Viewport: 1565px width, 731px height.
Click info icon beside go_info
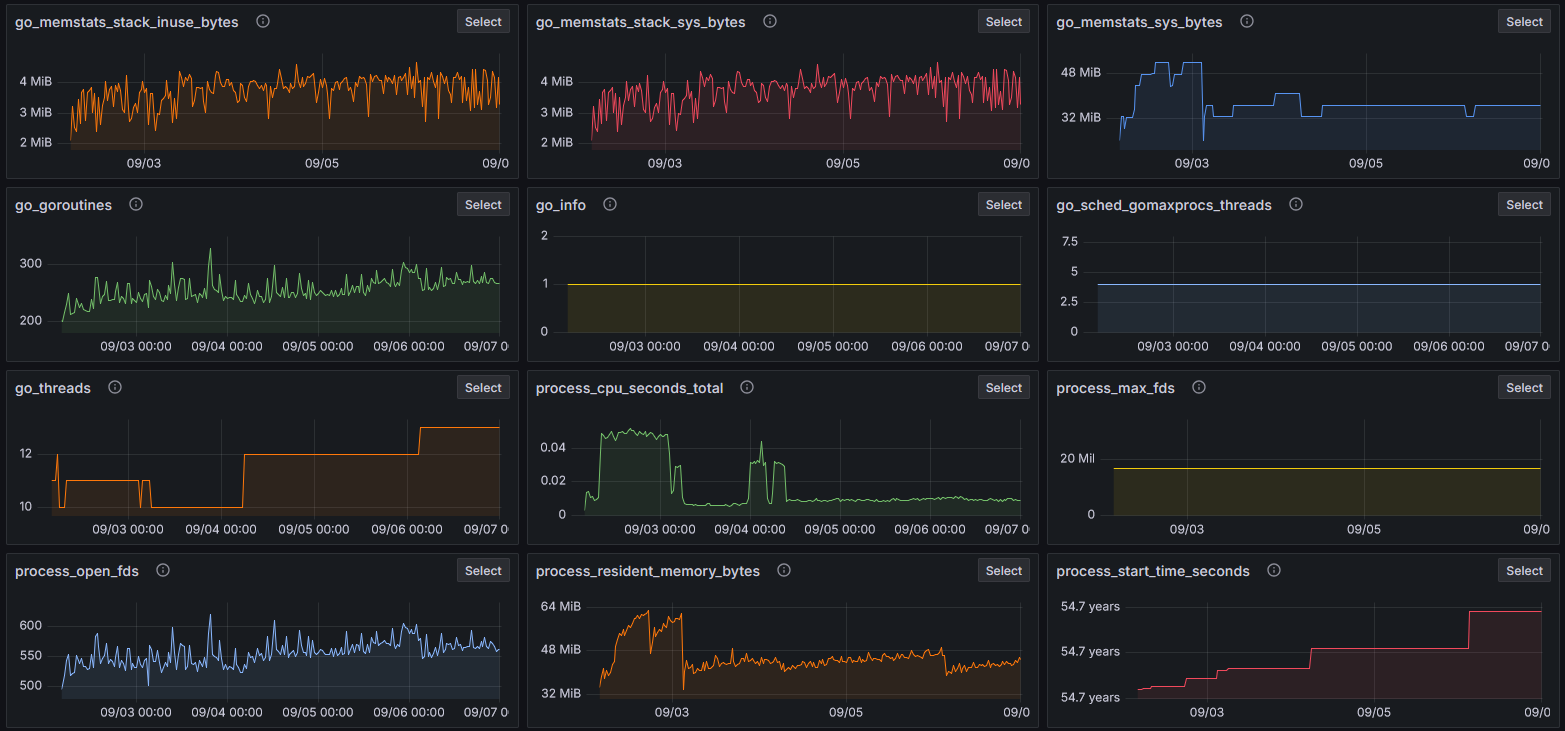pyautogui.click(x=610, y=204)
